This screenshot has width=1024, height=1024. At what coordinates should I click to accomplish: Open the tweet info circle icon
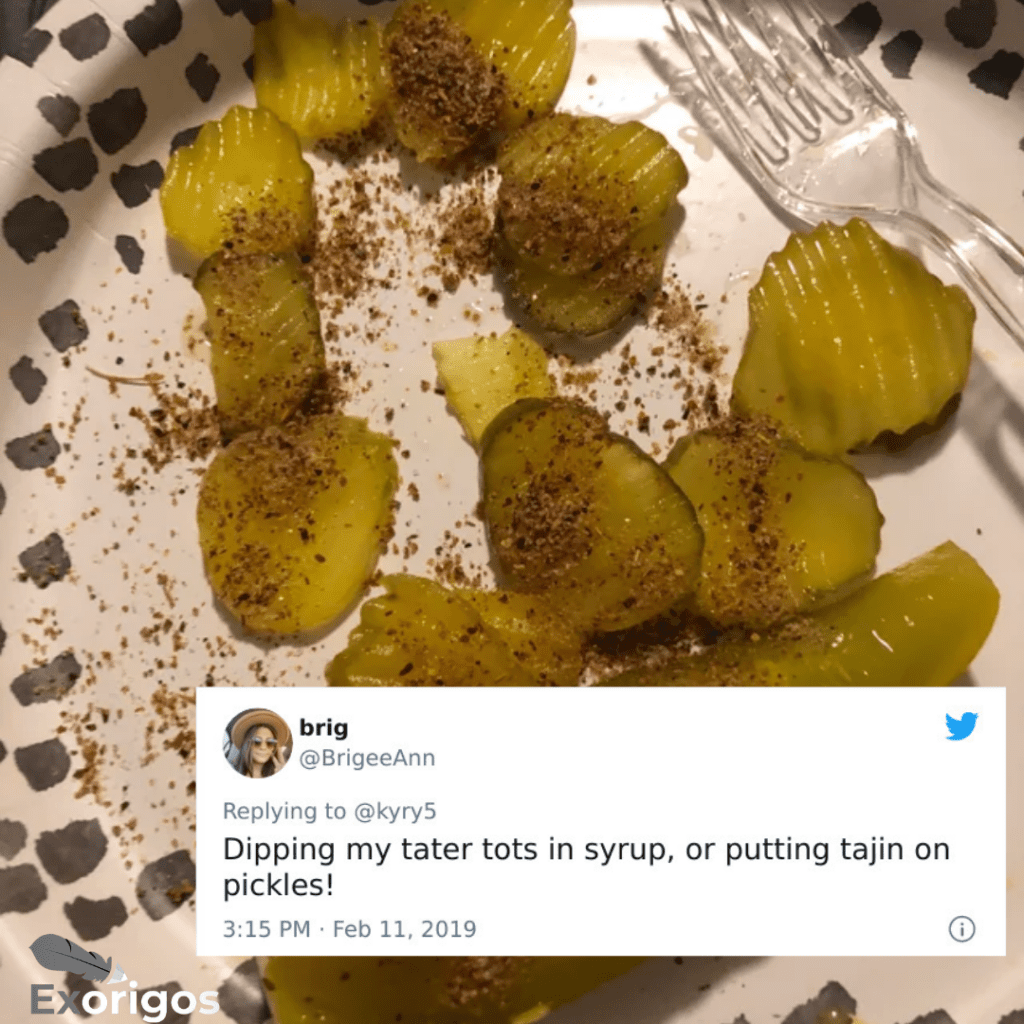point(961,929)
